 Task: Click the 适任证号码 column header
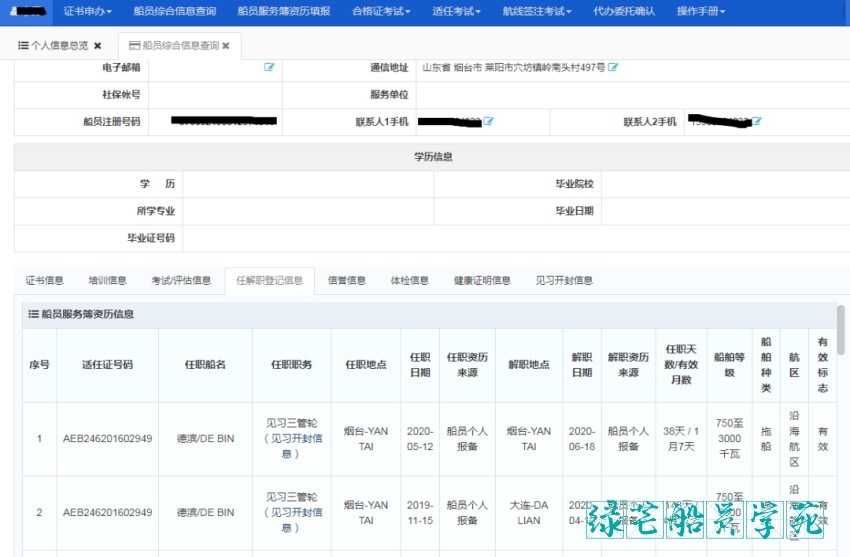coord(107,365)
